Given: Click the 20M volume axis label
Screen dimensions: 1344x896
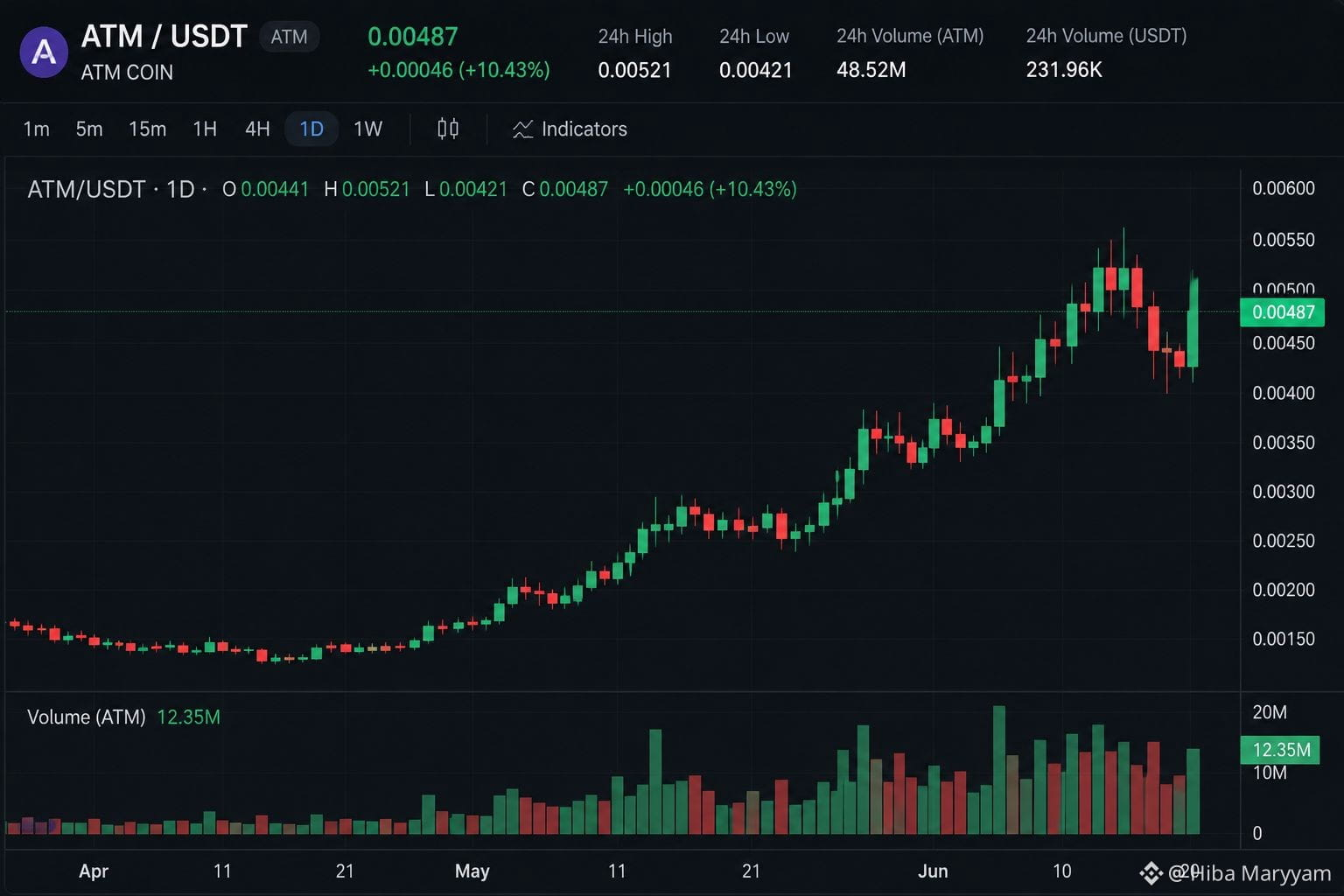Looking at the screenshot, I should point(1270,712).
